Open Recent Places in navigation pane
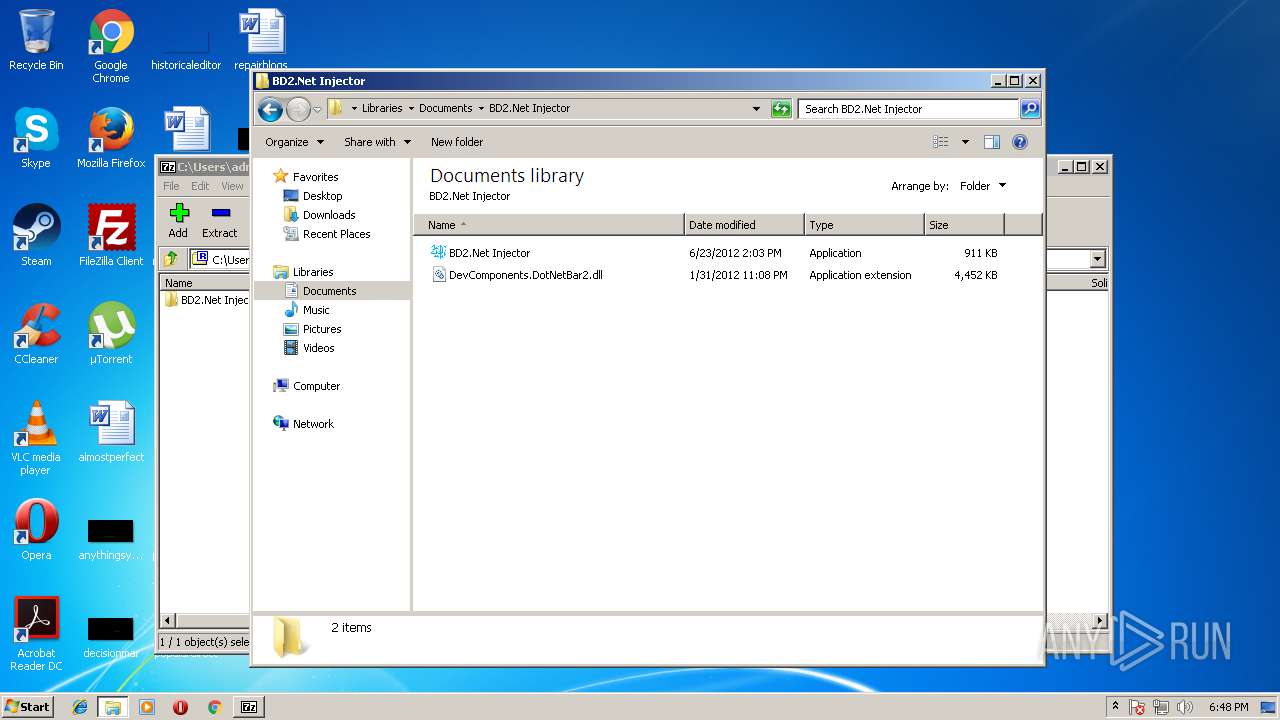 336,234
